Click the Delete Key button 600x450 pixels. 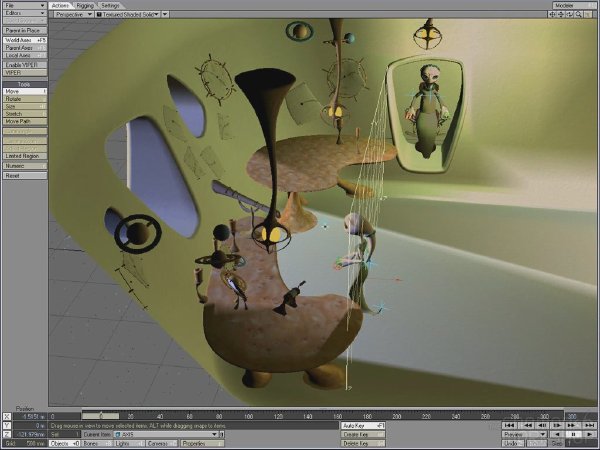pyautogui.click(x=363, y=443)
